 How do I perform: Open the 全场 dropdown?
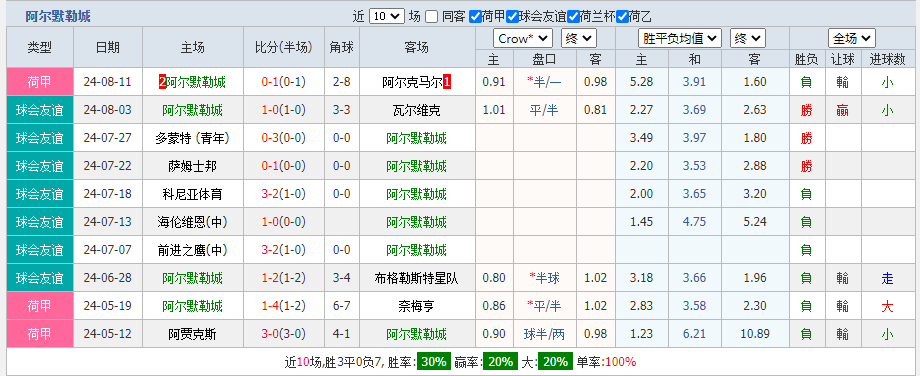pyautogui.click(x=852, y=39)
